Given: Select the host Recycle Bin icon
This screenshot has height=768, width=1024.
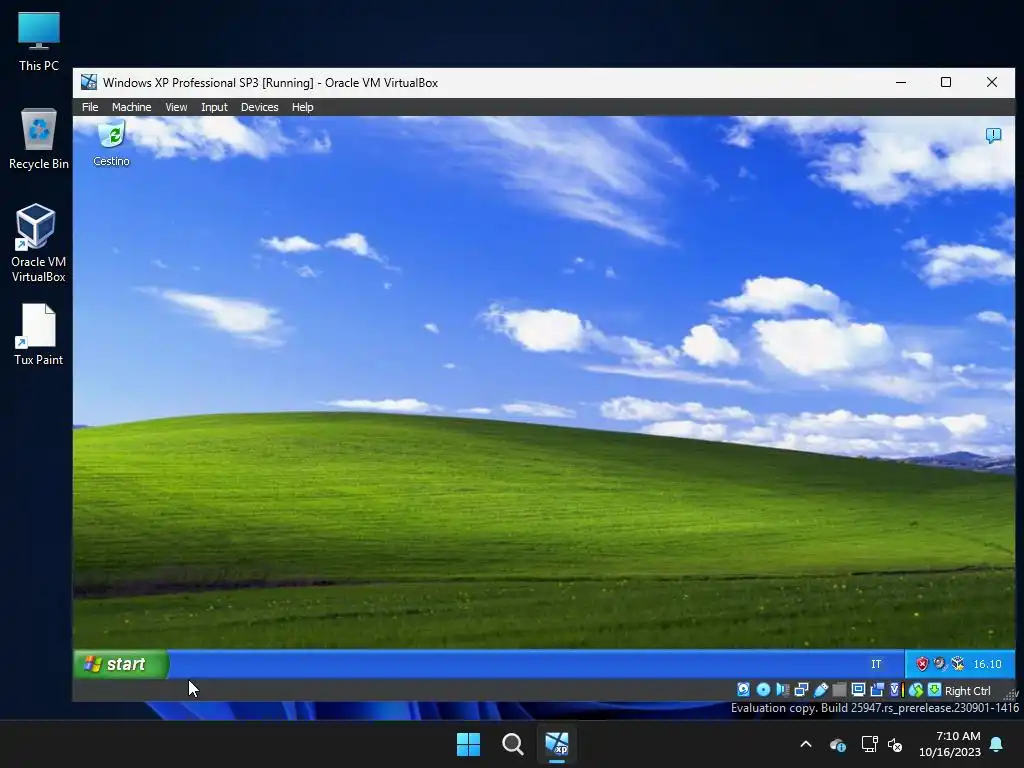Looking at the screenshot, I should point(39,139).
